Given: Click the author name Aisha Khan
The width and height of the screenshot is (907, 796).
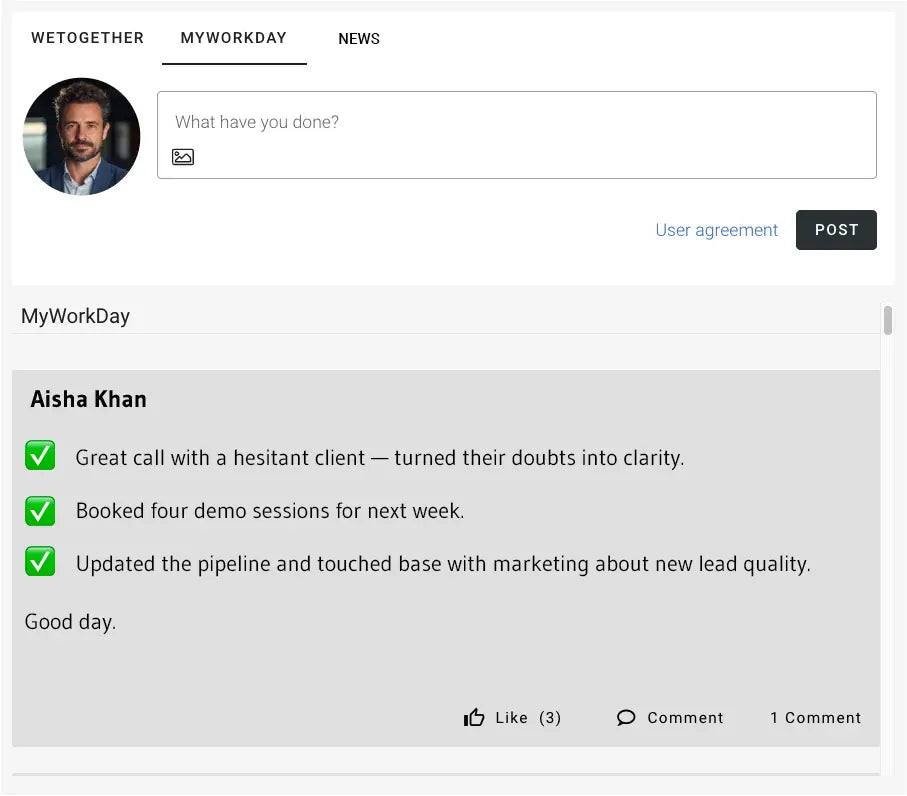Looking at the screenshot, I should pos(89,399).
